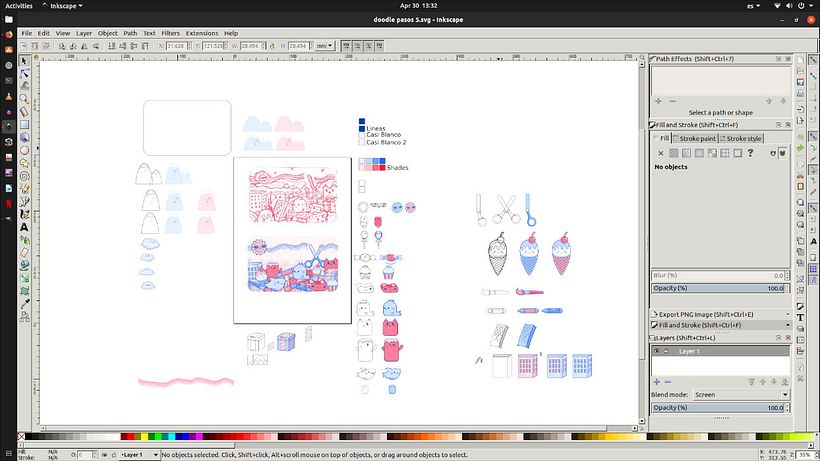Toggle the lock on Layer 1
This screenshot has width=820, height=461.
point(666,351)
